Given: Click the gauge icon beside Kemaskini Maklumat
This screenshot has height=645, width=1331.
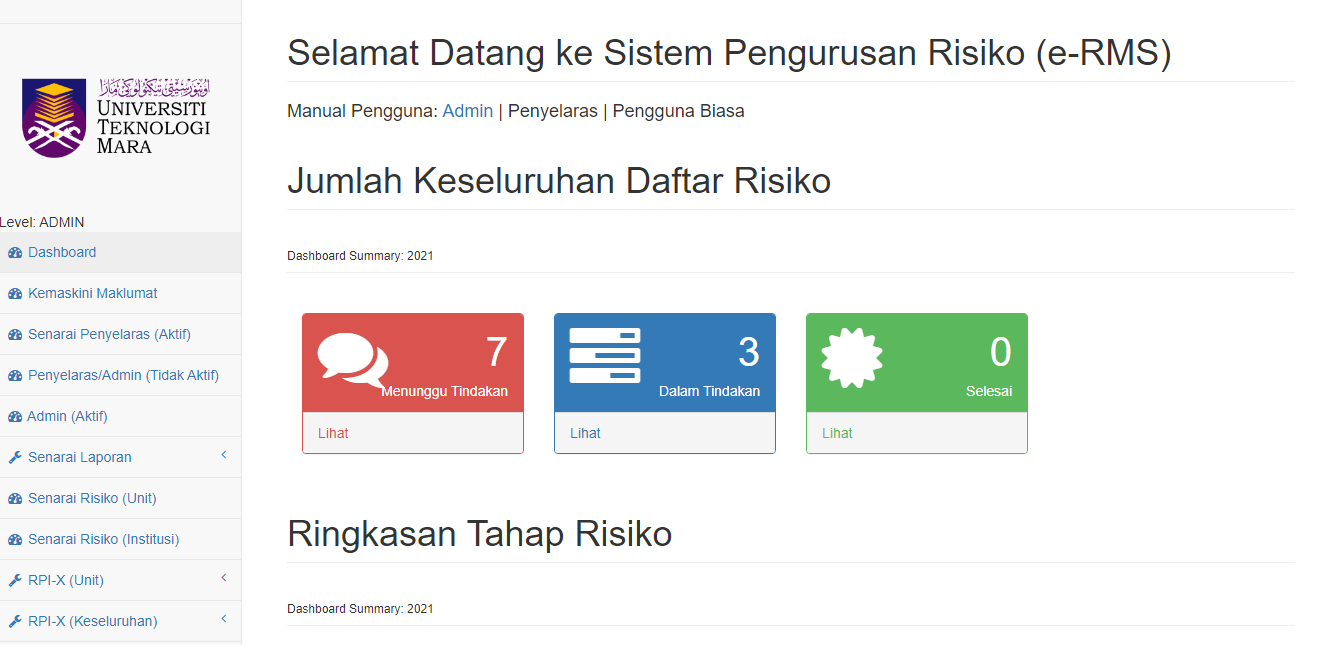Looking at the screenshot, I should [x=15, y=294].
